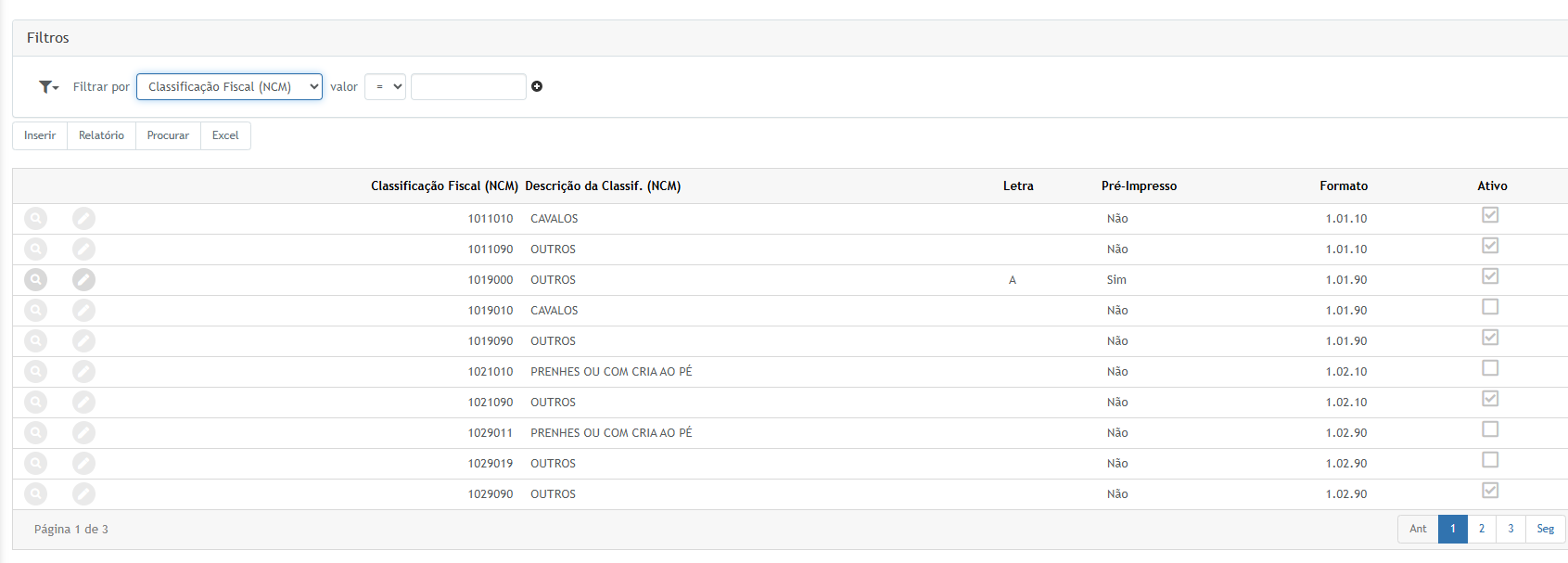
Task: Click the view magnifier for NCM 1029011
Action: (x=35, y=432)
